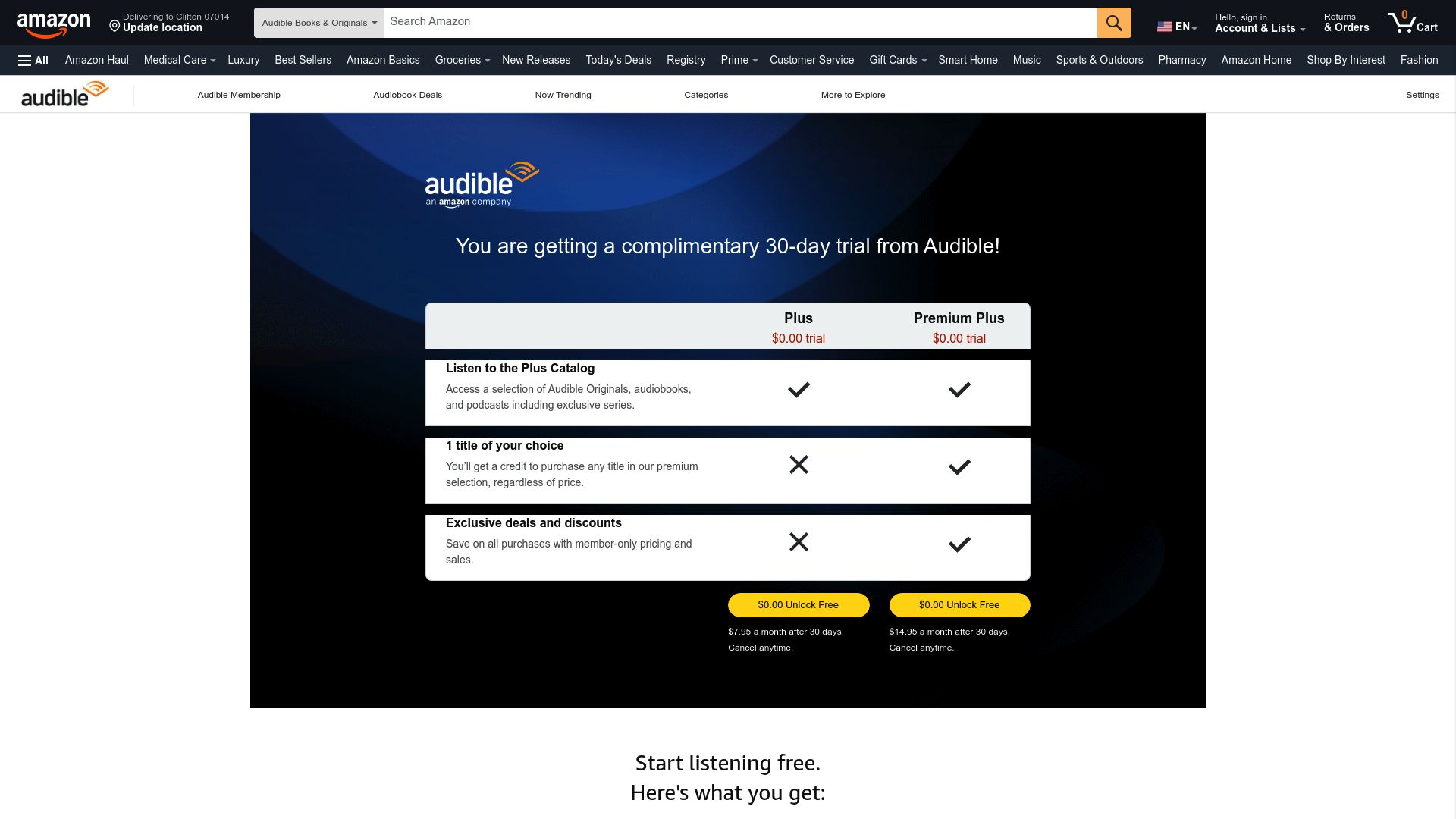Open Shop By Interest

[x=1345, y=60]
